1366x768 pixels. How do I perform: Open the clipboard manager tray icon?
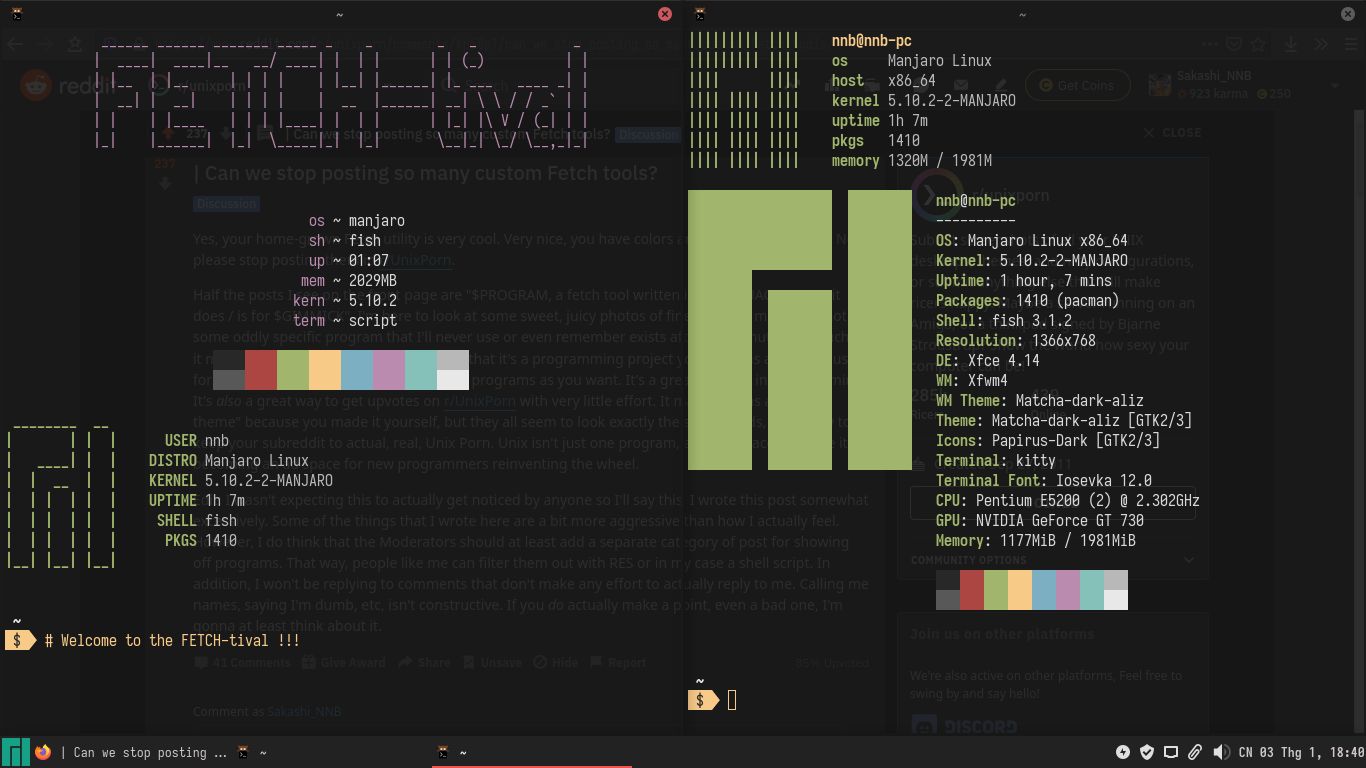pyautogui.click(x=1195, y=752)
